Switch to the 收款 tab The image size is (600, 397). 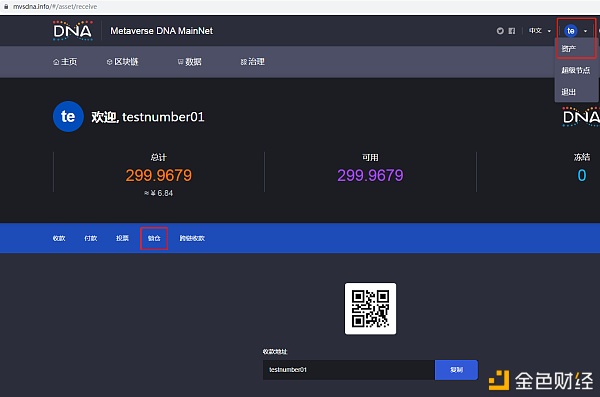click(x=59, y=238)
